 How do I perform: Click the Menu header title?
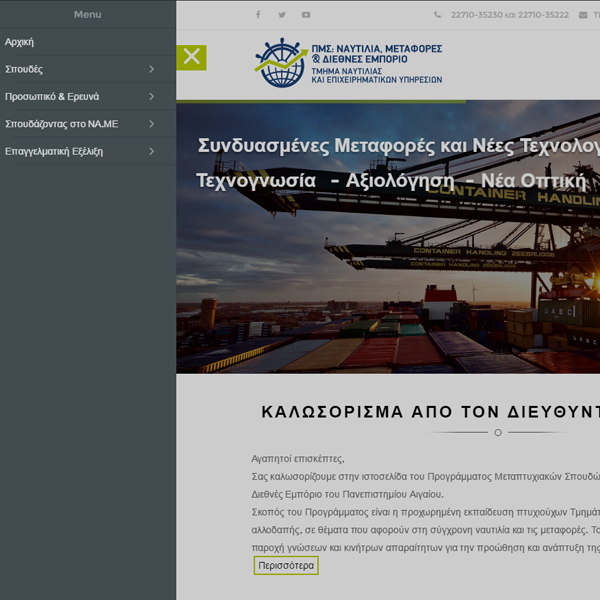pyautogui.click(x=87, y=14)
